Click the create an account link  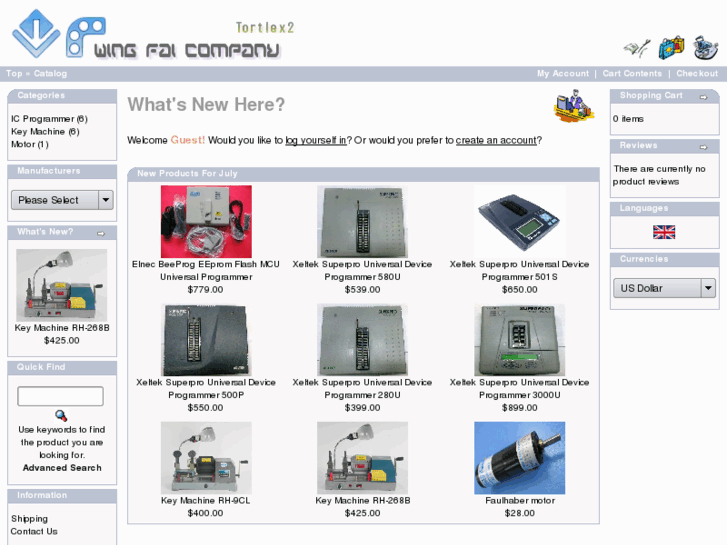pyautogui.click(x=496, y=140)
